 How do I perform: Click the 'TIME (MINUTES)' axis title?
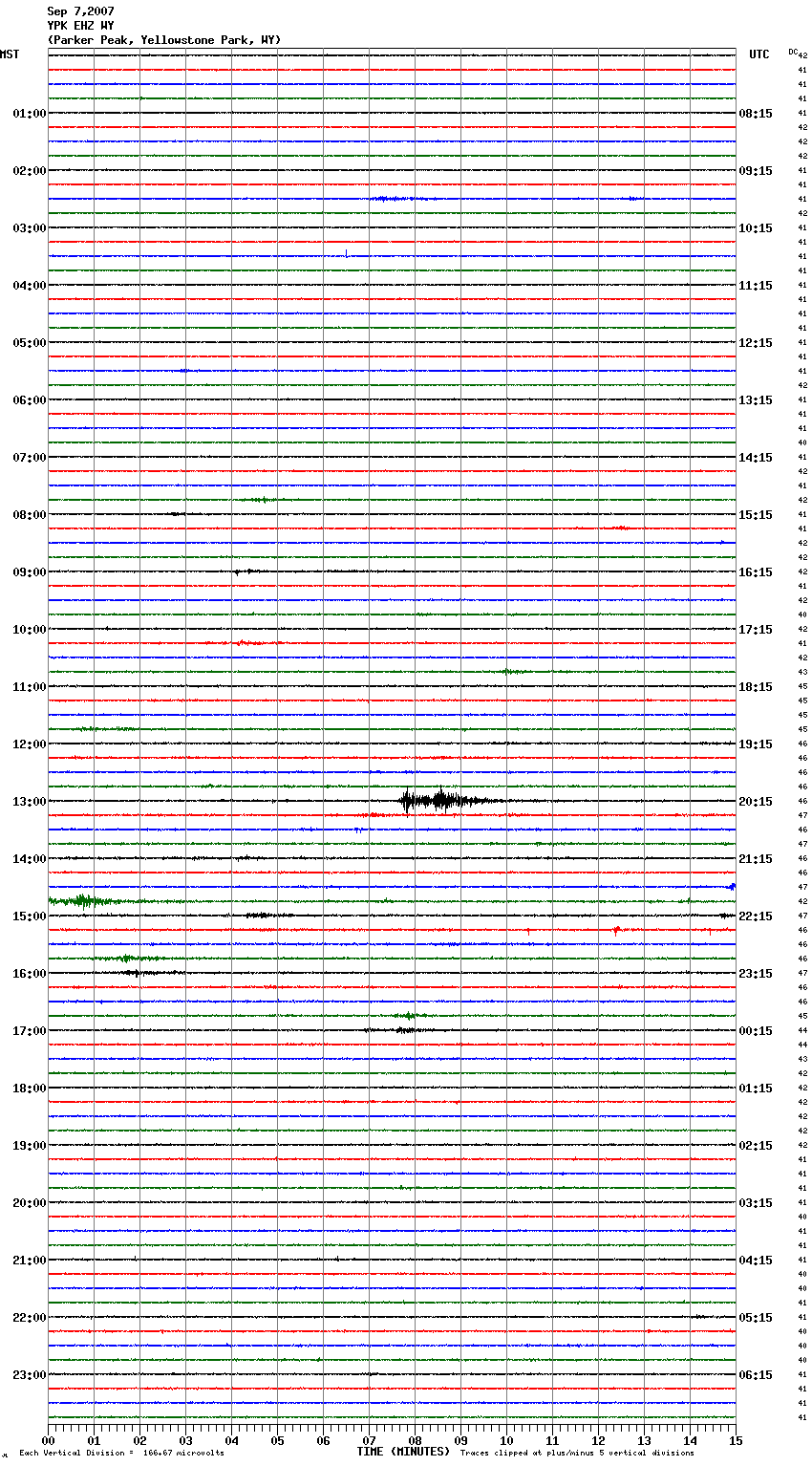pyautogui.click(x=403, y=1452)
